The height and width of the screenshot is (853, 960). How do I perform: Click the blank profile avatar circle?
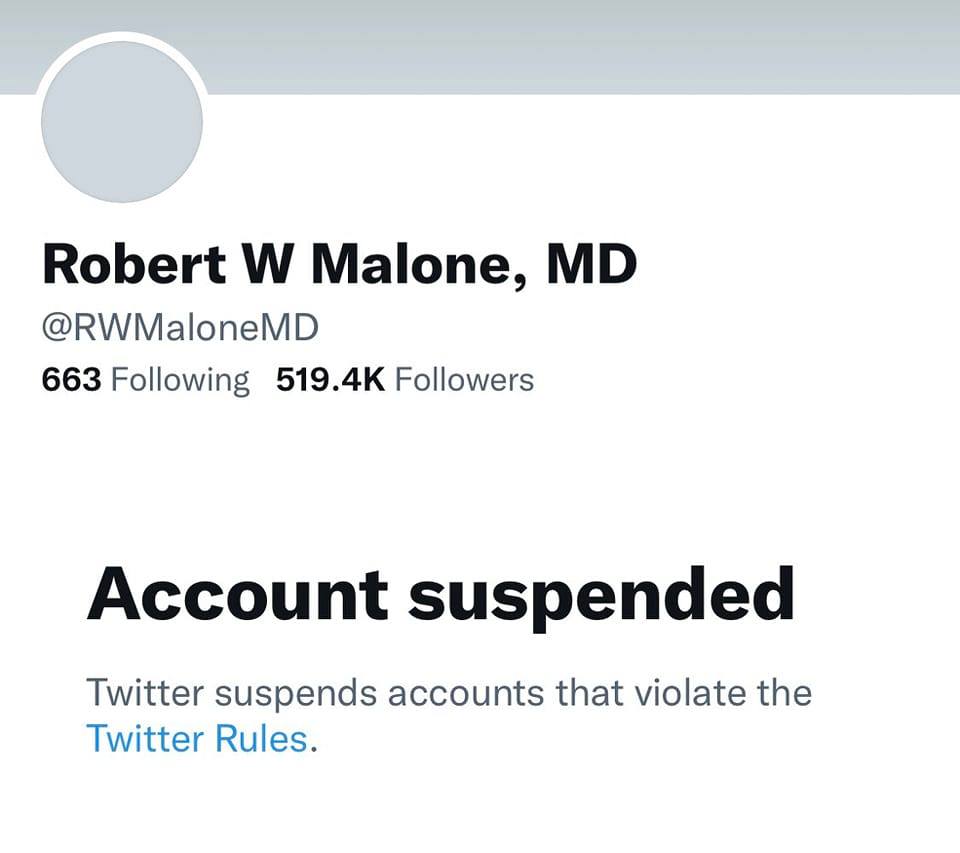click(122, 122)
